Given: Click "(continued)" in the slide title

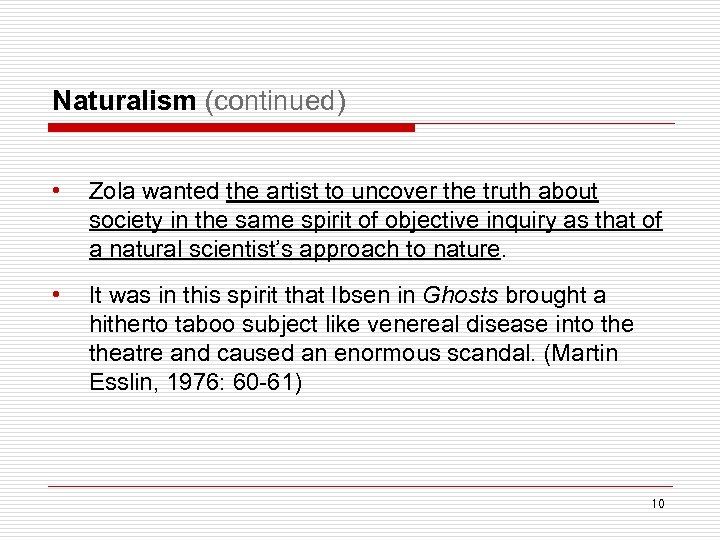Looking at the screenshot, I should pos(275,101).
